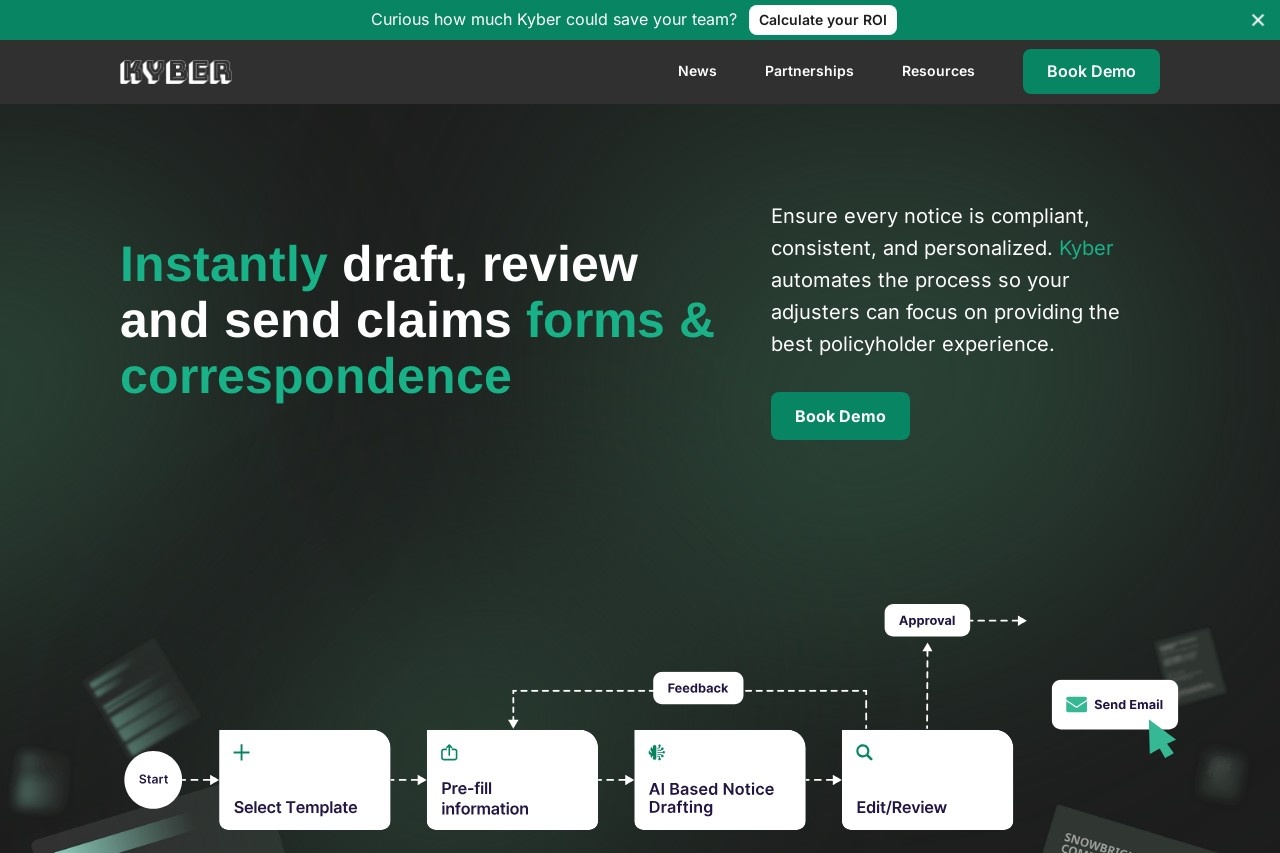This screenshot has height=853, width=1280.
Task: Click the Start circle node
Action: pyautogui.click(x=153, y=780)
